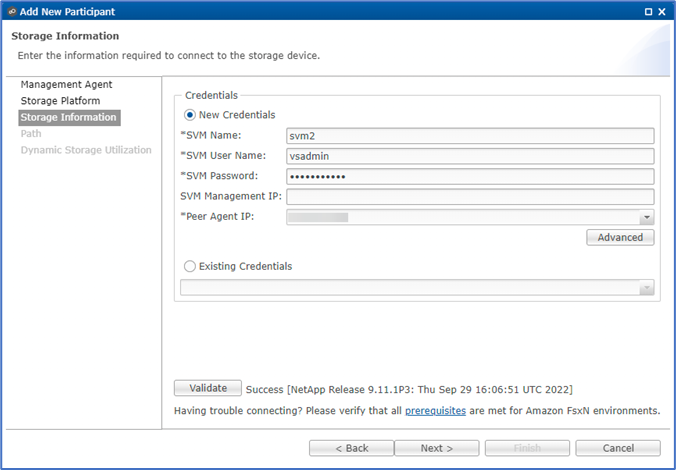Click the SVM Password field
The height and width of the screenshot is (470, 676).
pos(469,177)
